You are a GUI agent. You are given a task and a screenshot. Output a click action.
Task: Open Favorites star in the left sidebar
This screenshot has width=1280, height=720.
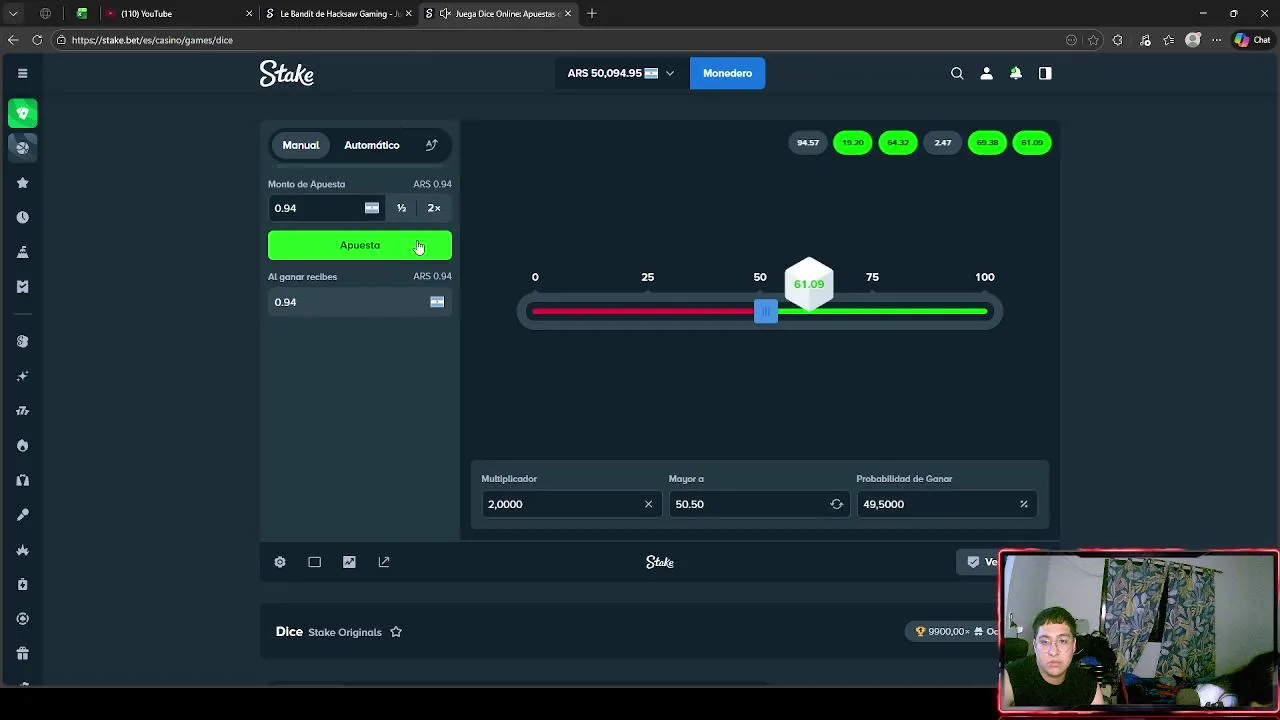pos(22,183)
